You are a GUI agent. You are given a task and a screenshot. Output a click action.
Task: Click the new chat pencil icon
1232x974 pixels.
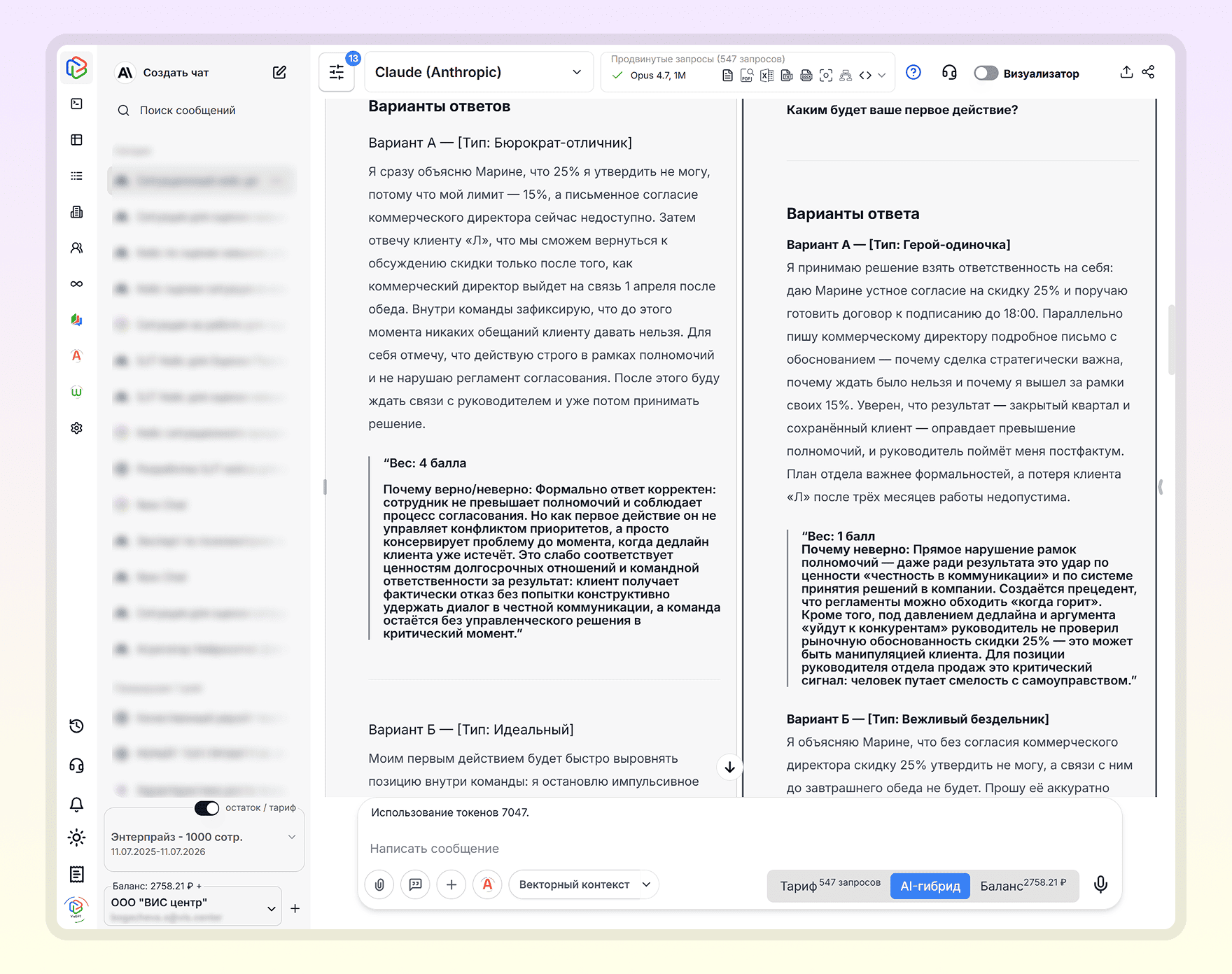point(279,72)
